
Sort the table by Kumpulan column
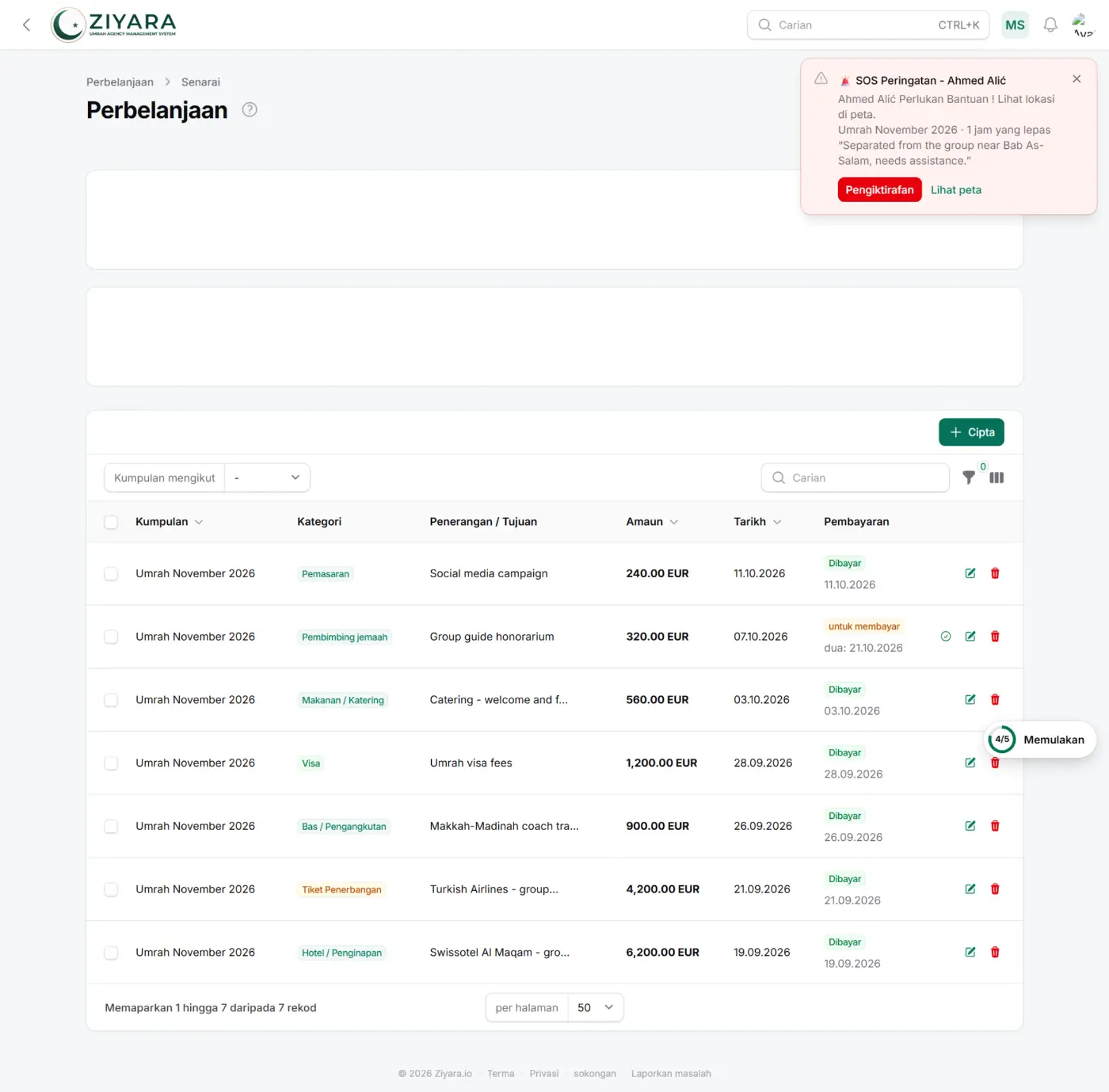coord(169,522)
